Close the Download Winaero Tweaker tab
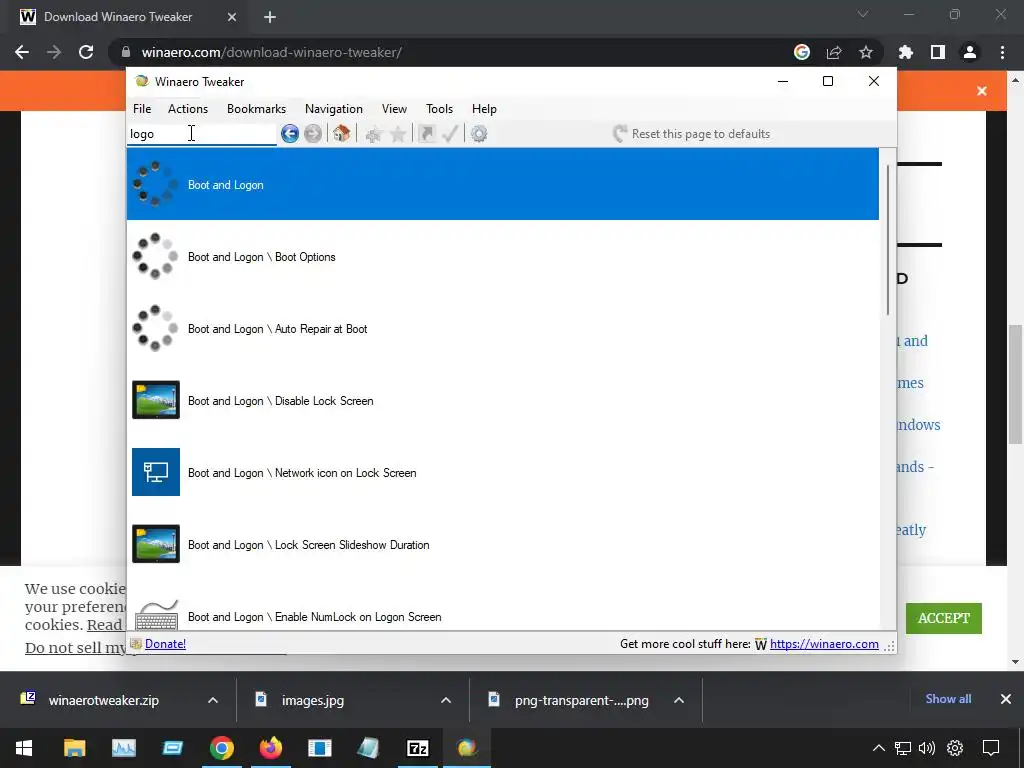Viewport: 1024px width, 768px height. coord(232,17)
